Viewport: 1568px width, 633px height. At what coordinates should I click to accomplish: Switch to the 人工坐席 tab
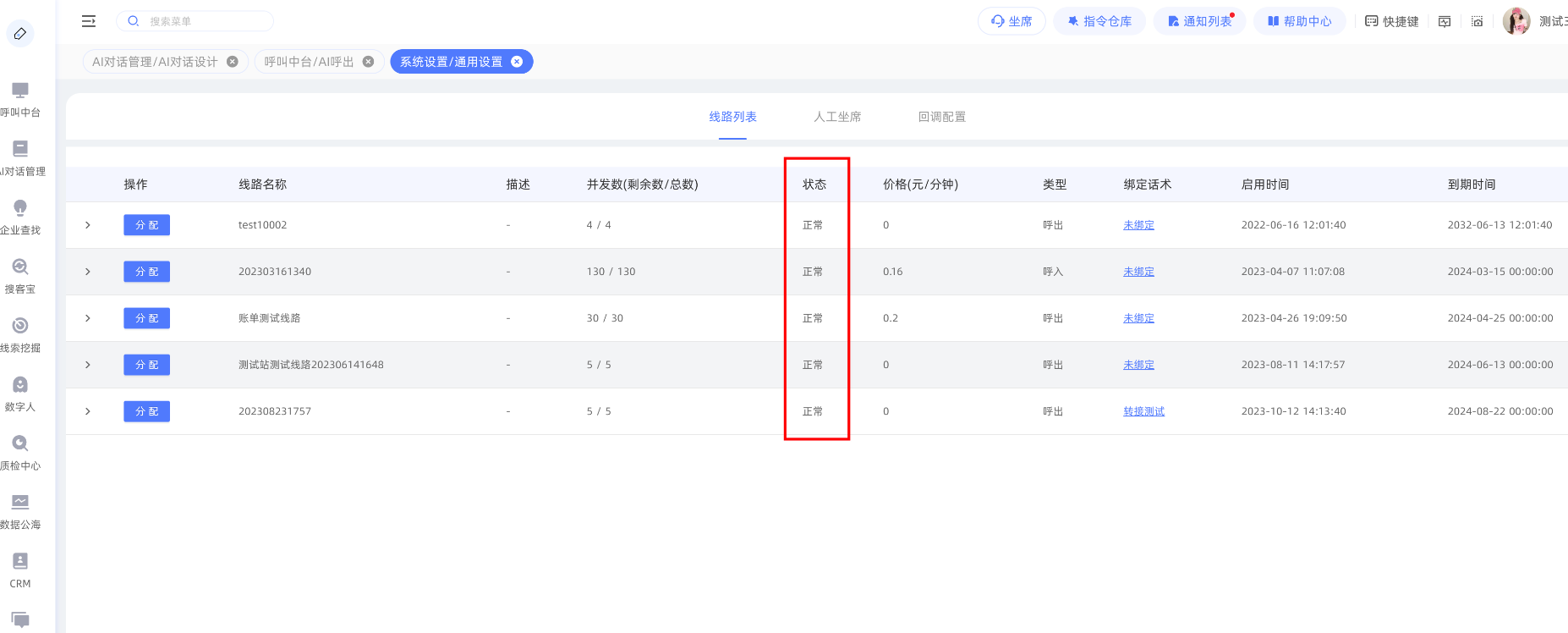(x=837, y=117)
